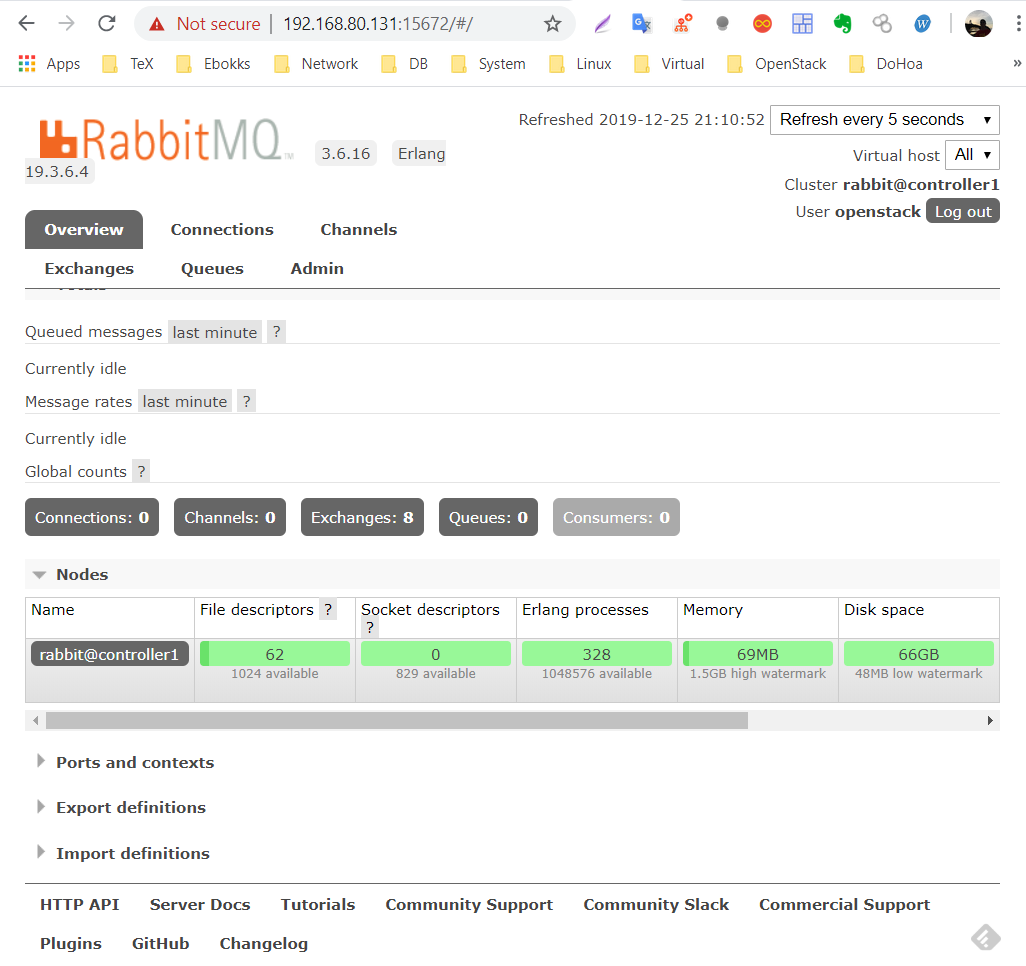Viewport: 1026px width, 966px height.
Task: Click the Queues: 0 count button
Action: pos(488,518)
